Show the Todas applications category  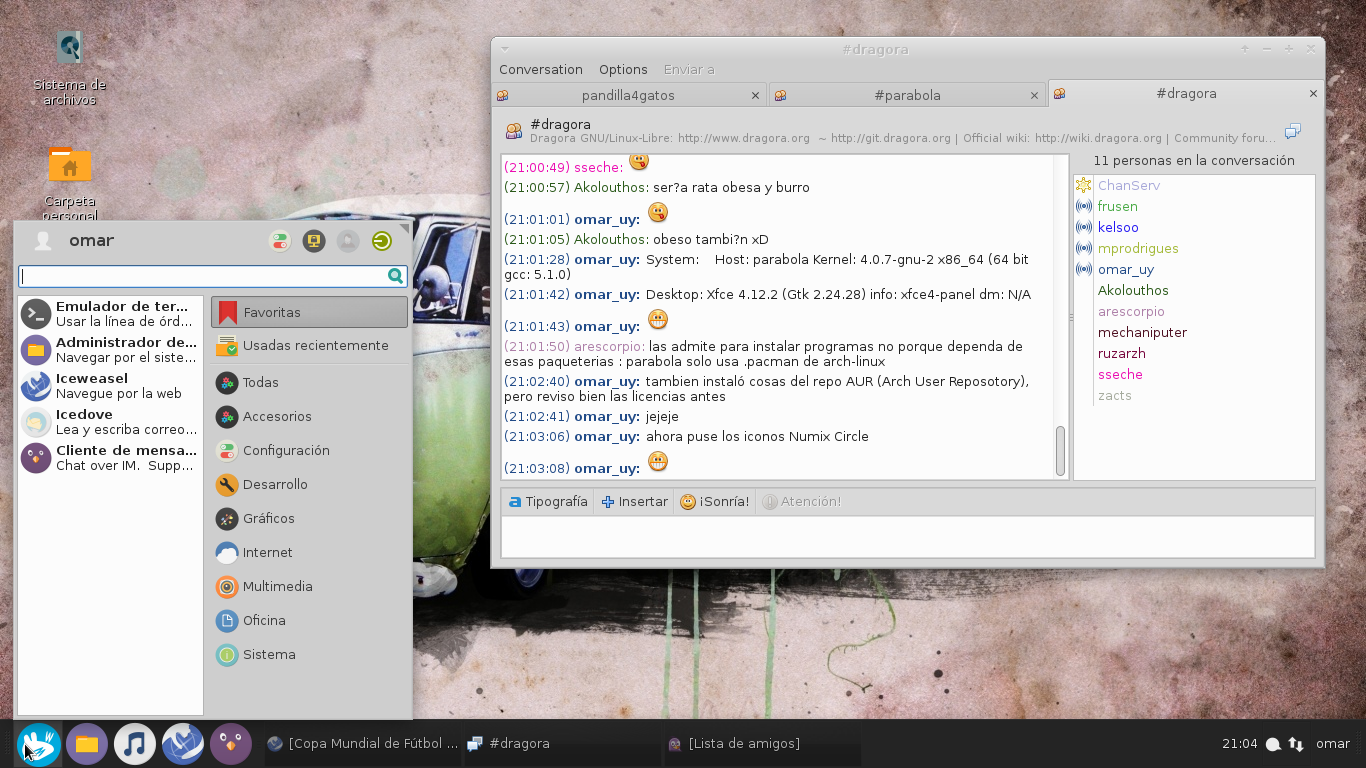tap(309, 383)
